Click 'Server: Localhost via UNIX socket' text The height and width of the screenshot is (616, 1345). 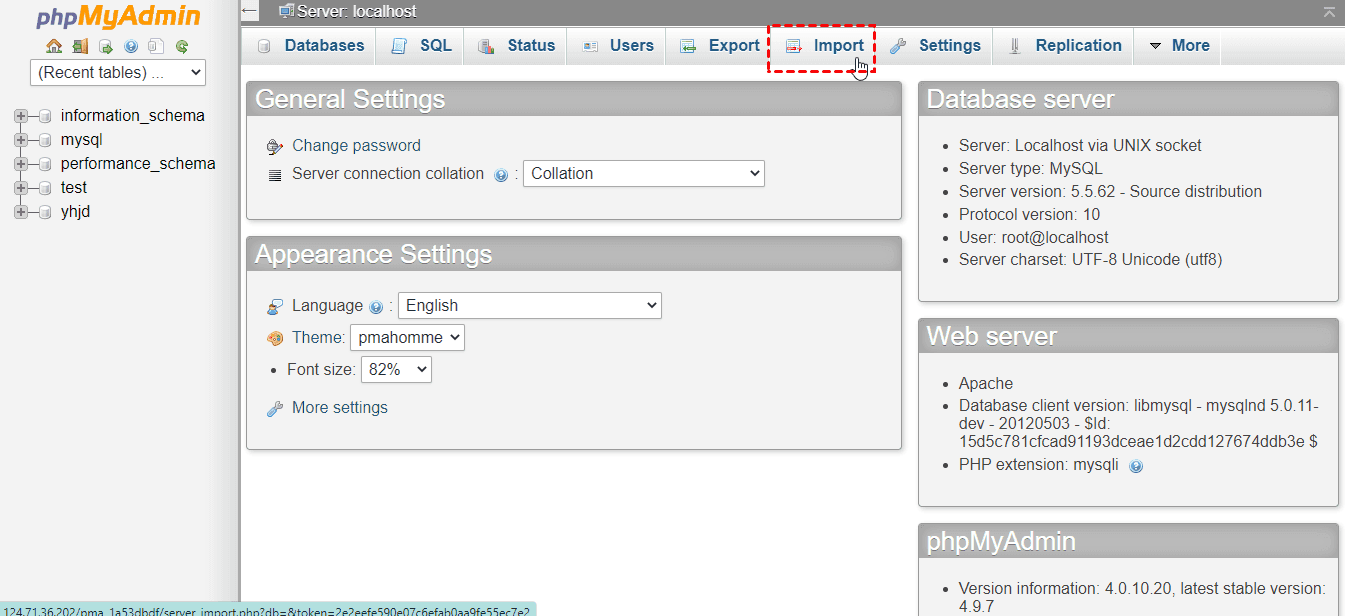click(x=1080, y=145)
